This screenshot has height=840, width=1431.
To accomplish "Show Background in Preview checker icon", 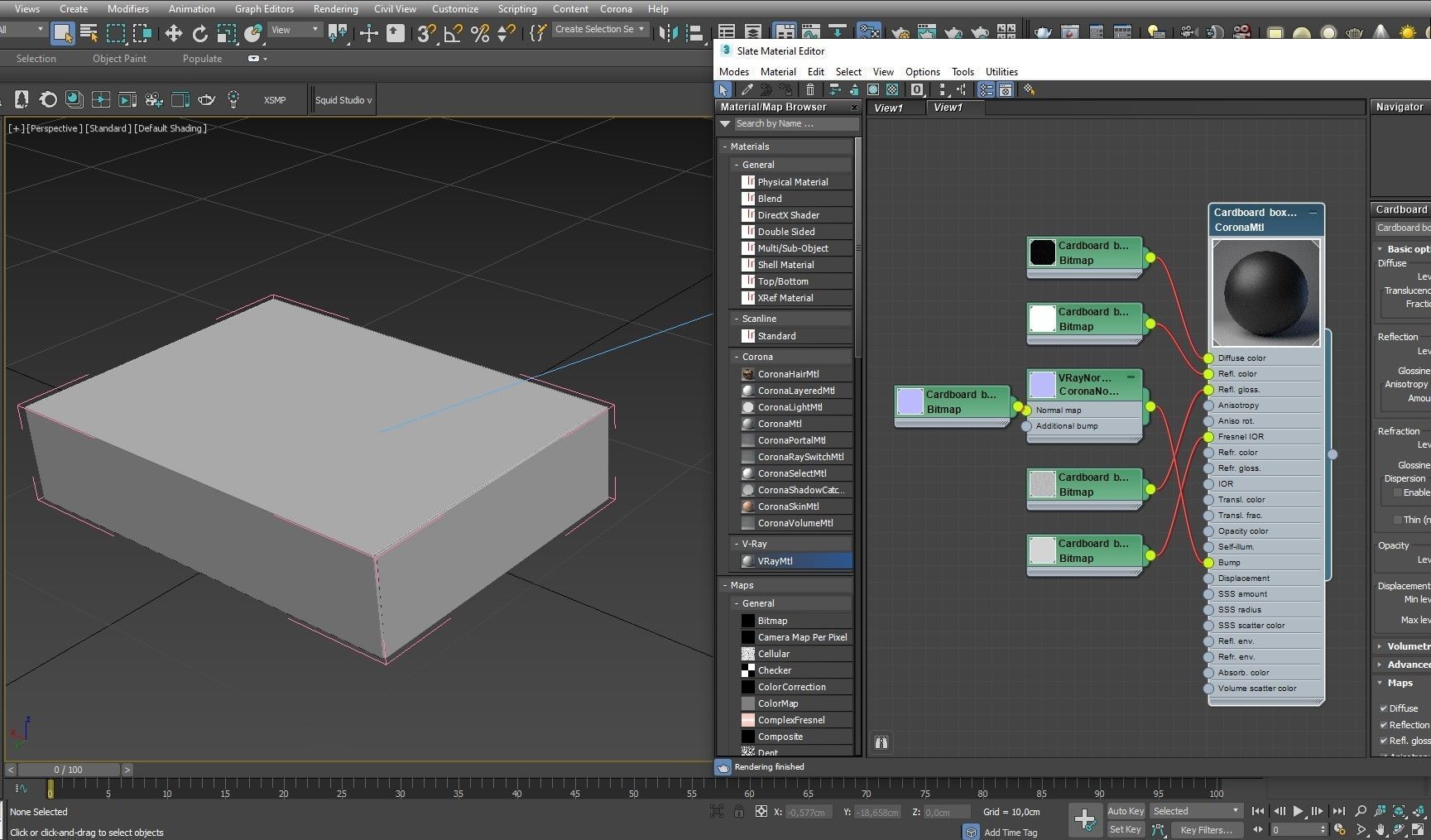I will [893, 89].
